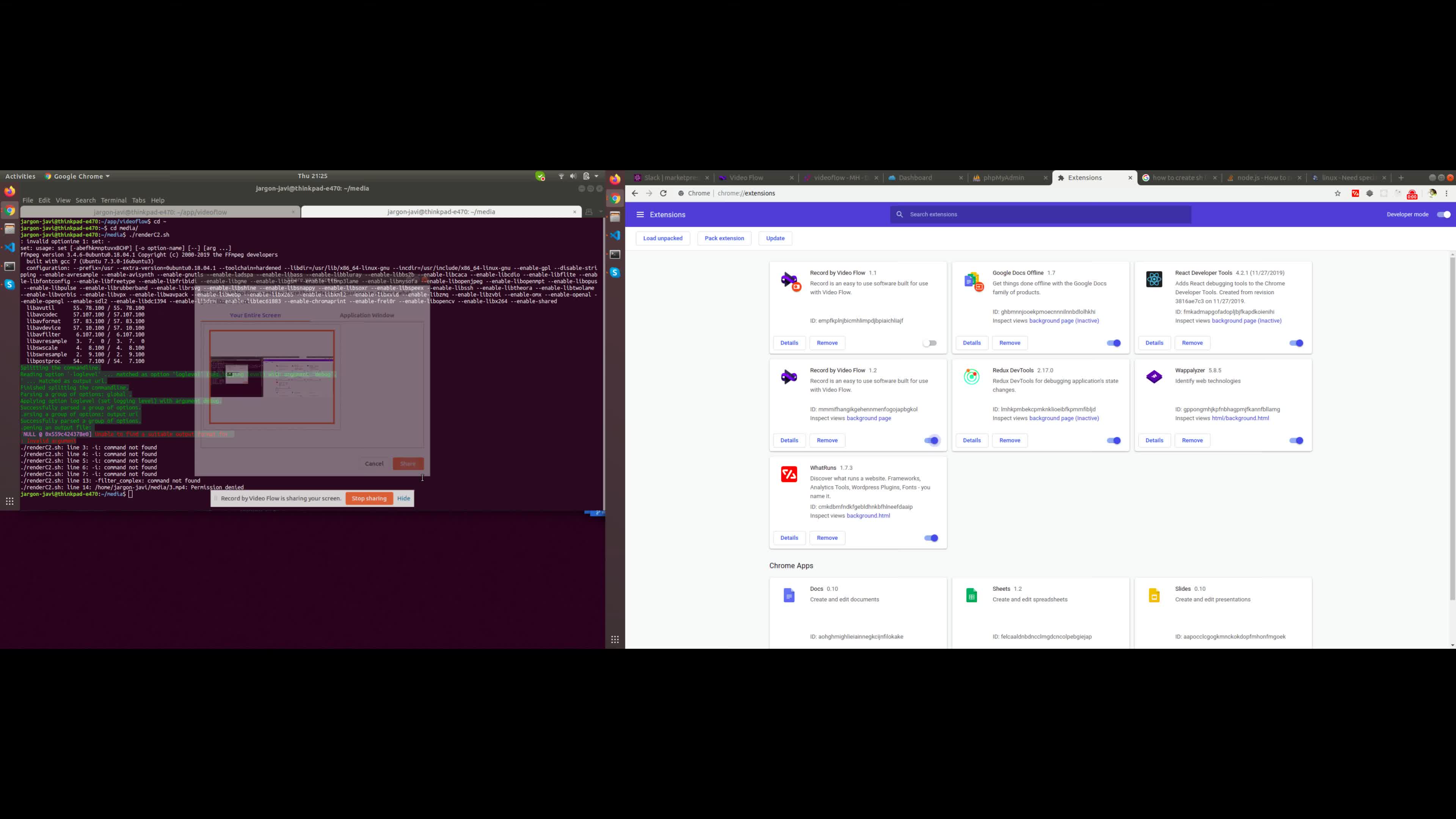Disable WhatRuns extension toggle
The image size is (1456, 819).
point(931,538)
